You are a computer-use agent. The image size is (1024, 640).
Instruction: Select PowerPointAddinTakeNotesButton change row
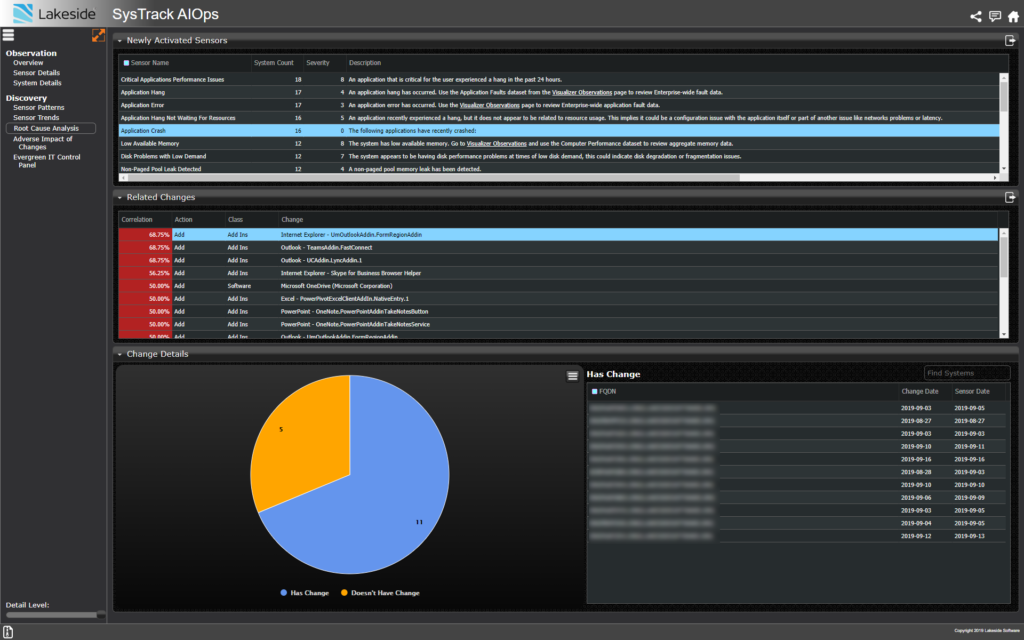[558, 312]
